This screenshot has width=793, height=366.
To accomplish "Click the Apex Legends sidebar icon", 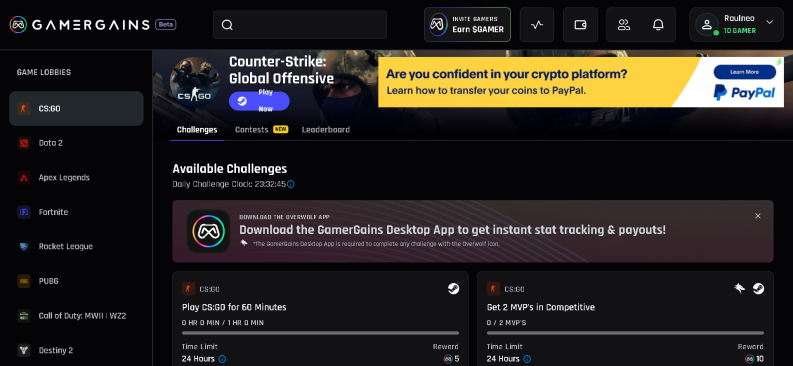I will coord(24,177).
